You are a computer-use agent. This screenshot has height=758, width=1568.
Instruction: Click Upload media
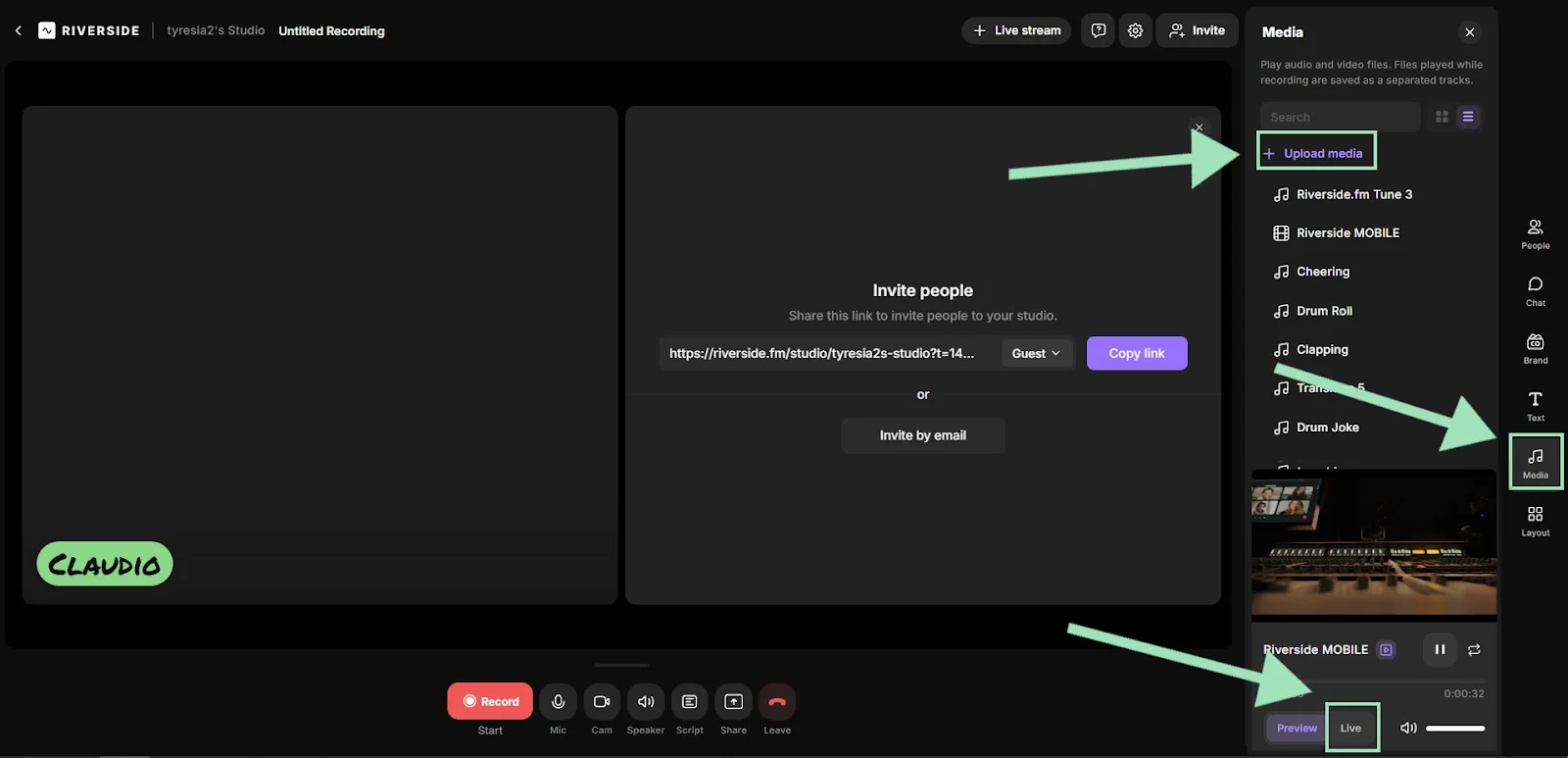(1316, 153)
